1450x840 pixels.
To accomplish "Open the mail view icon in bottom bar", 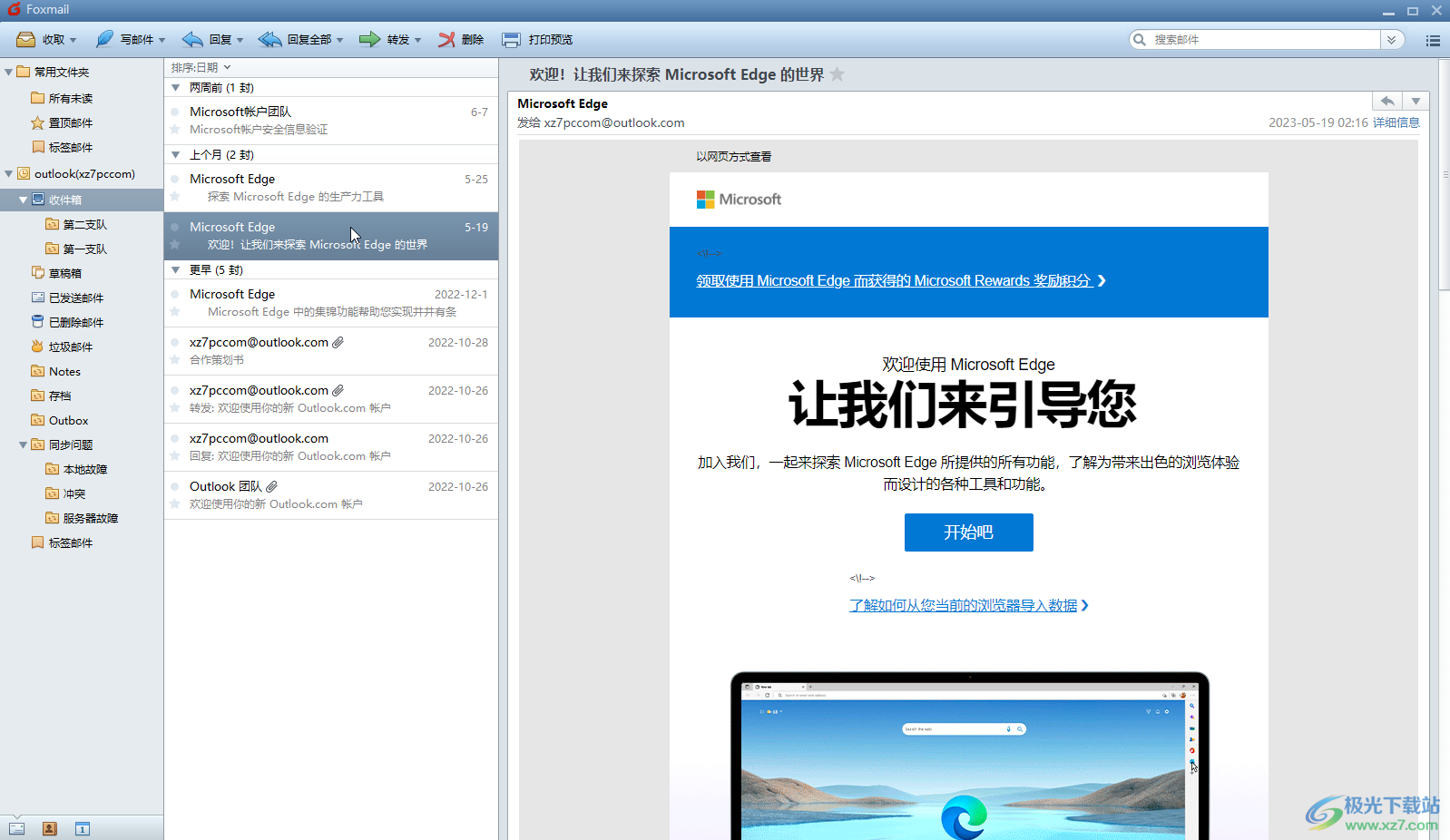I will (x=17, y=828).
